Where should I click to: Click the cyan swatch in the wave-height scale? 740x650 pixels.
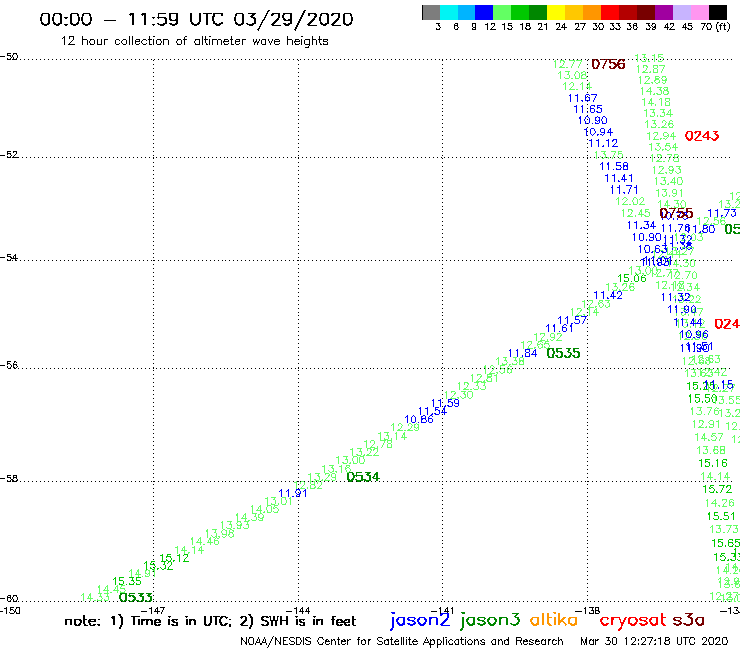449,12
